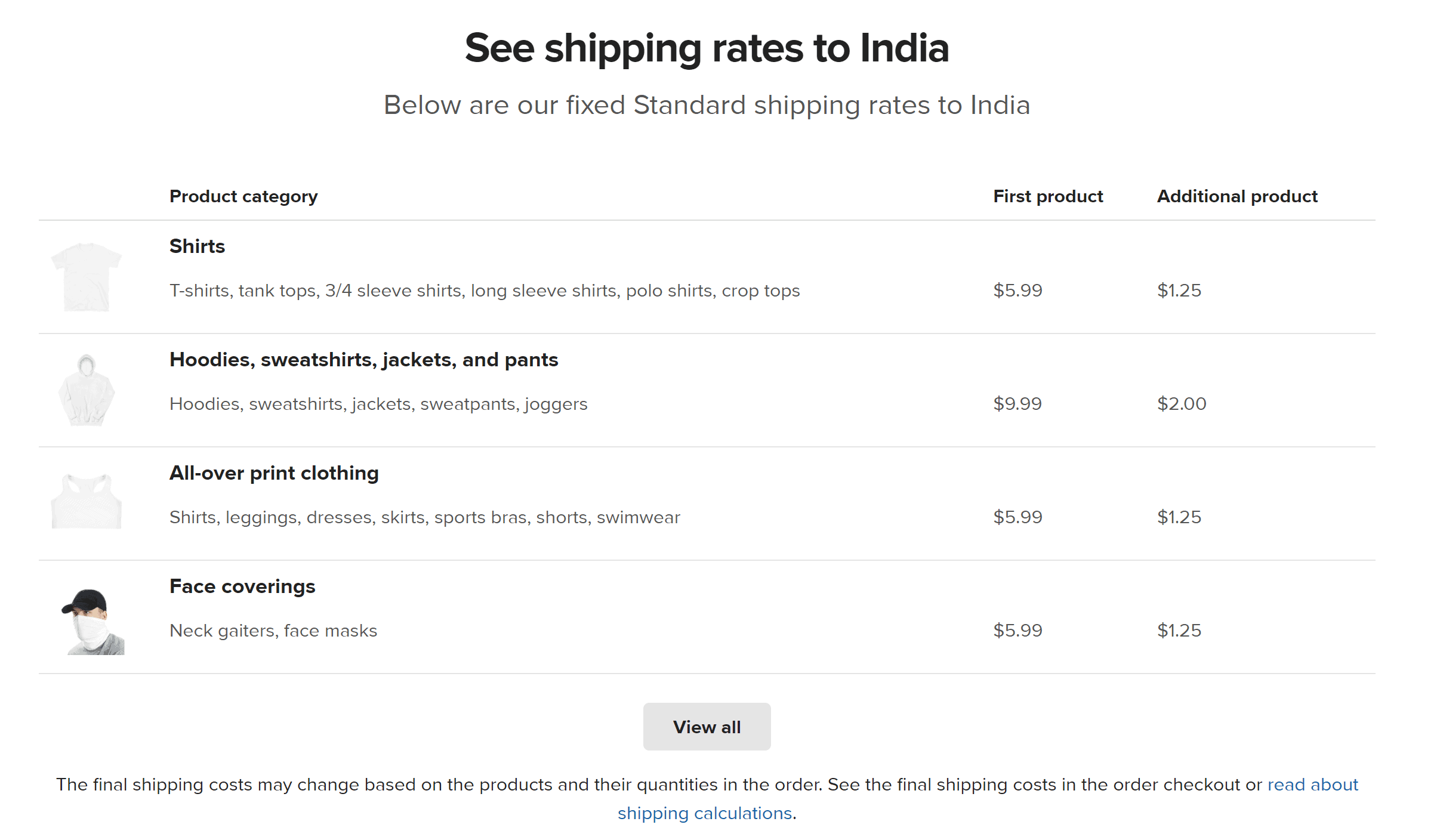Select the Face coverings heading
The image size is (1437, 840).
tap(242, 586)
